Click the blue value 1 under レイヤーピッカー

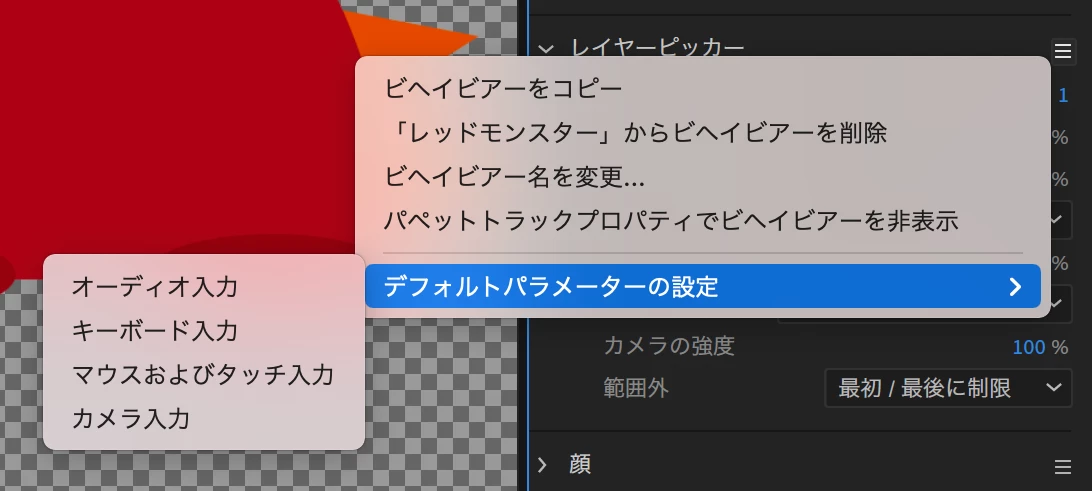pos(1063,95)
